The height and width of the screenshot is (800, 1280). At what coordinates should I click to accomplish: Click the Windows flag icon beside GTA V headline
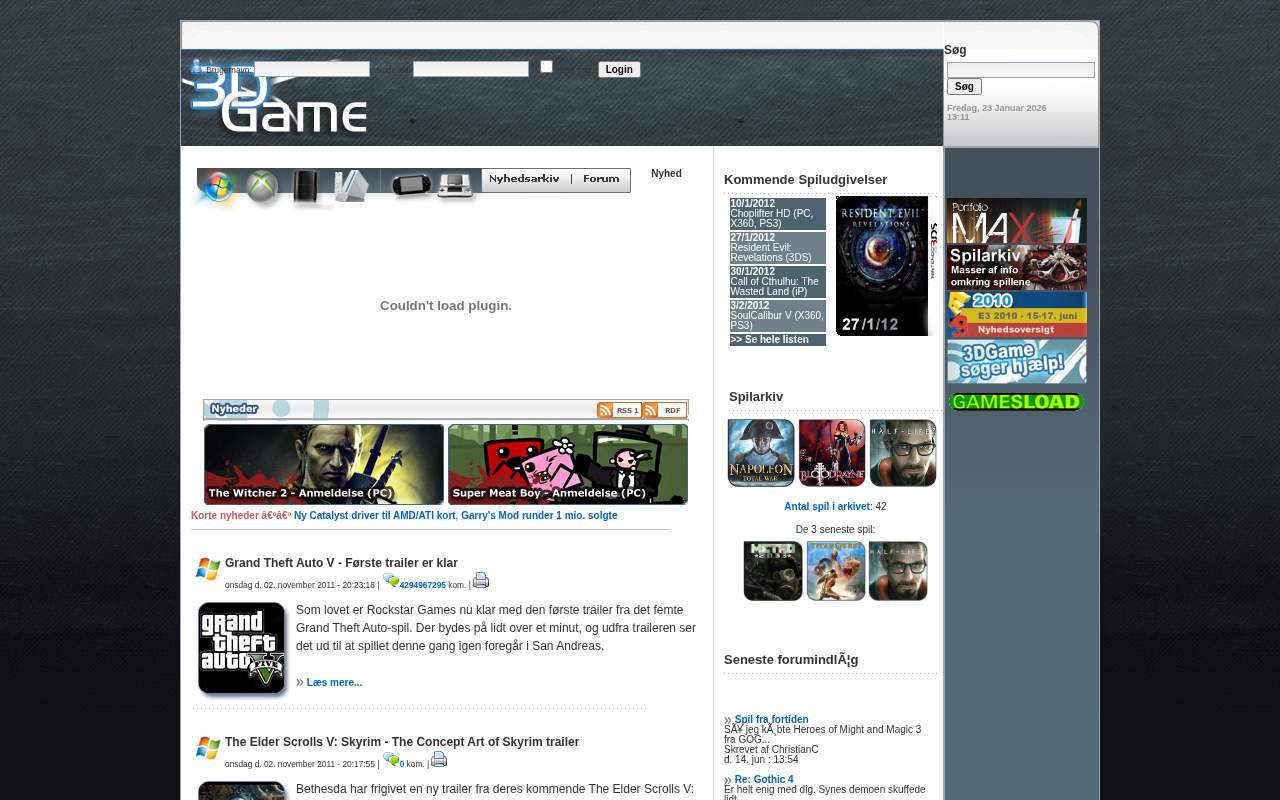click(x=208, y=569)
